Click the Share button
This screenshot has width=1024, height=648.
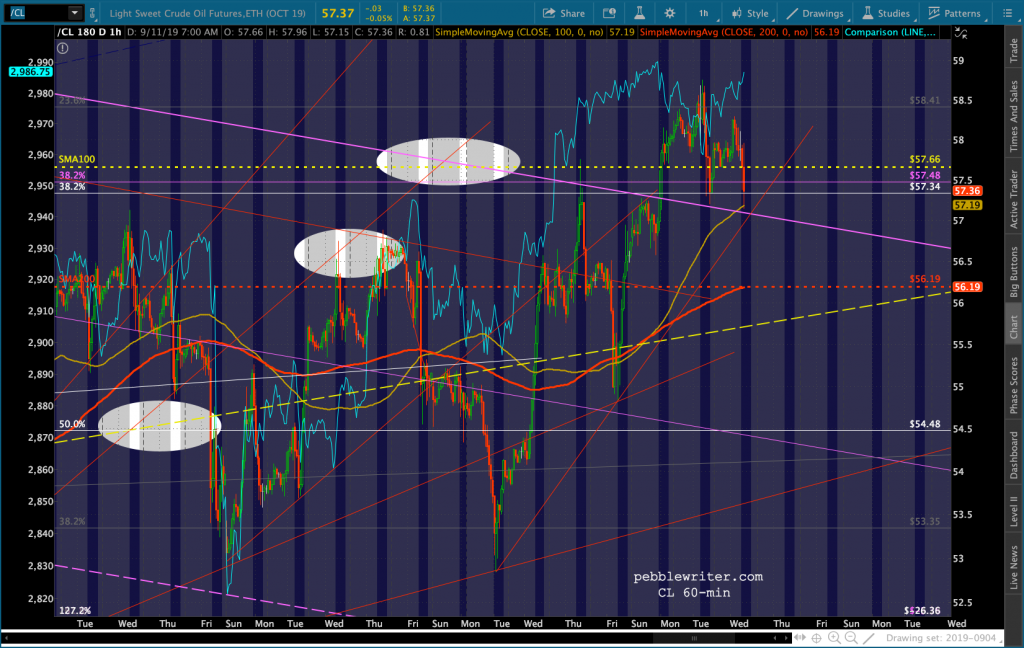pos(564,13)
